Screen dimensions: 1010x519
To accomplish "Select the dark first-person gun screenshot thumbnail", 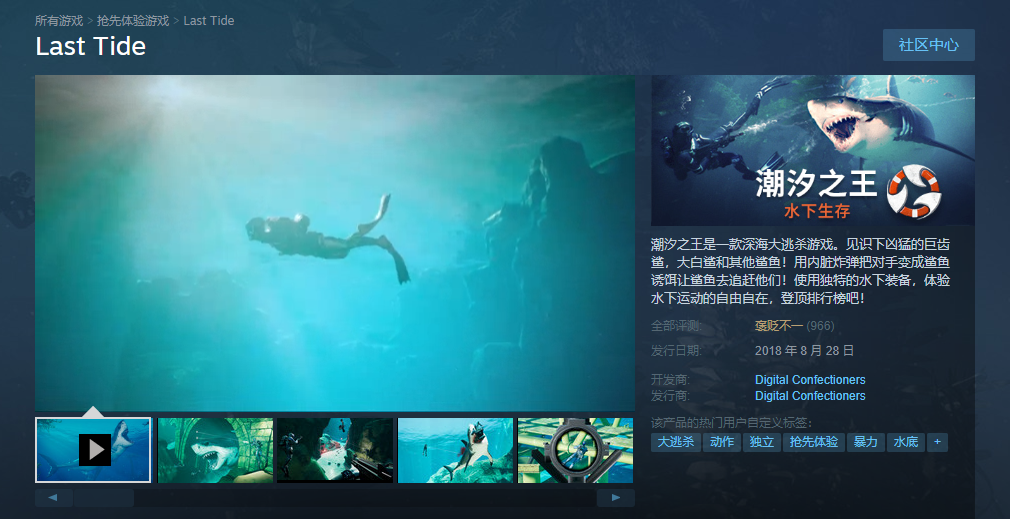I will (x=335, y=450).
